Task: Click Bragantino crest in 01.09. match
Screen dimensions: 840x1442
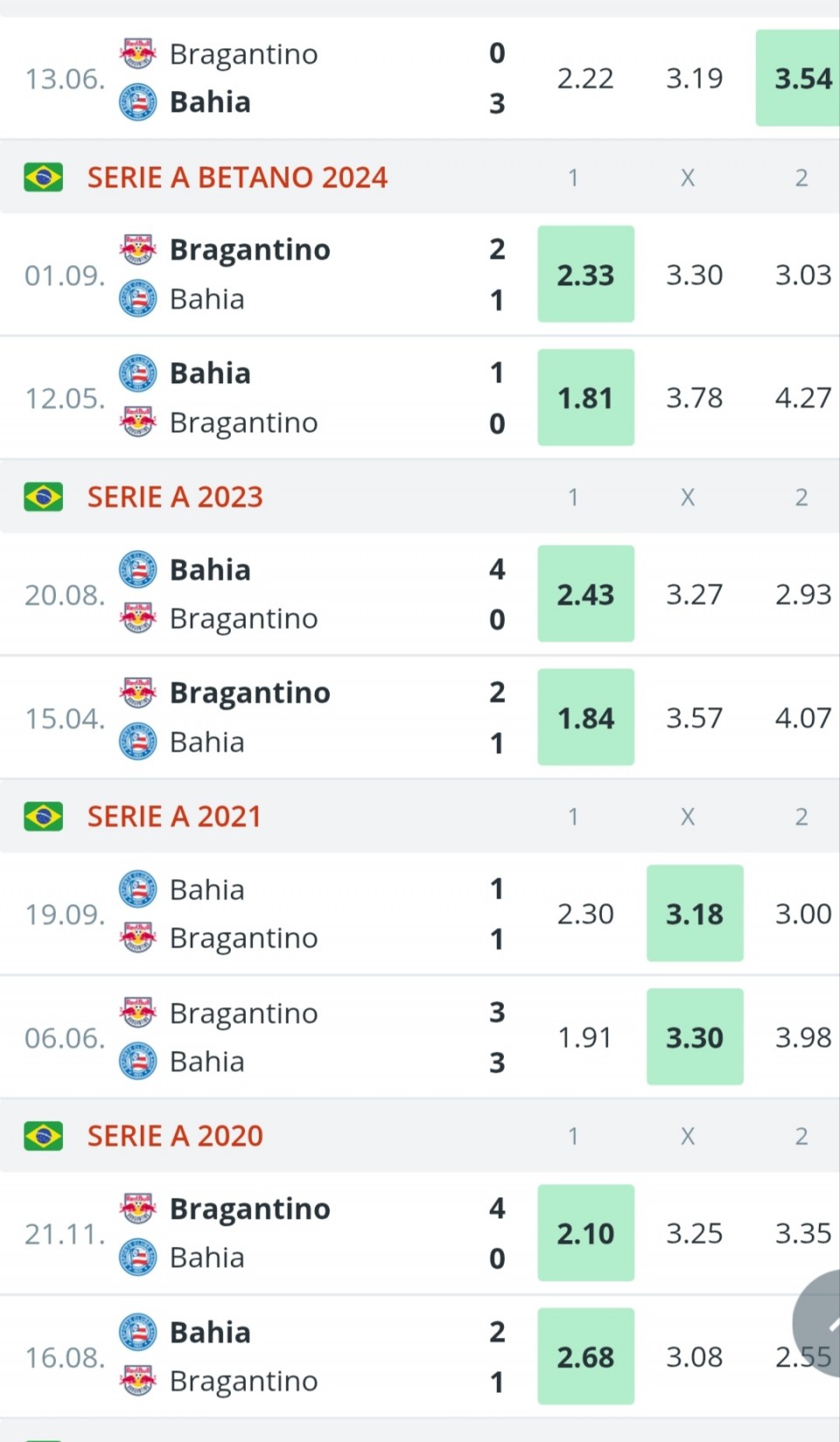Action: coord(137,250)
